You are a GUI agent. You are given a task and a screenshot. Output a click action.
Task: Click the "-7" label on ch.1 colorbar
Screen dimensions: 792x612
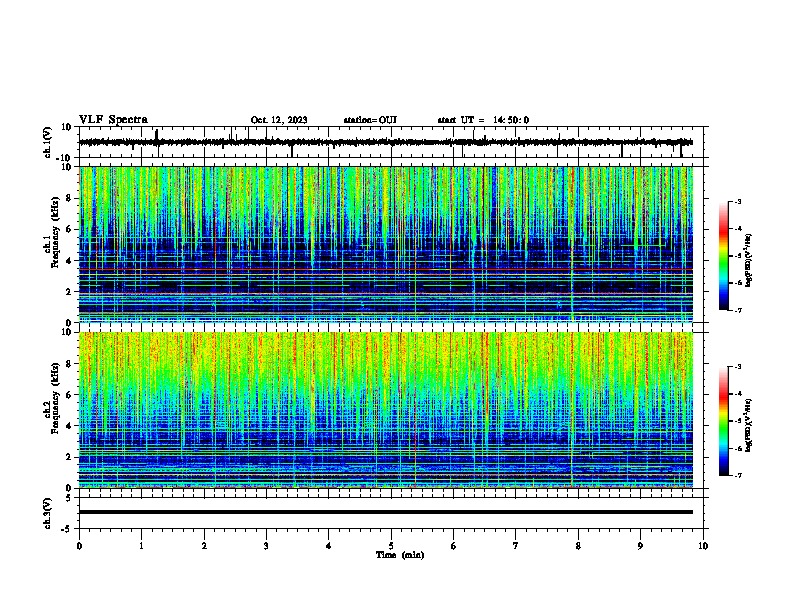point(738,310)
